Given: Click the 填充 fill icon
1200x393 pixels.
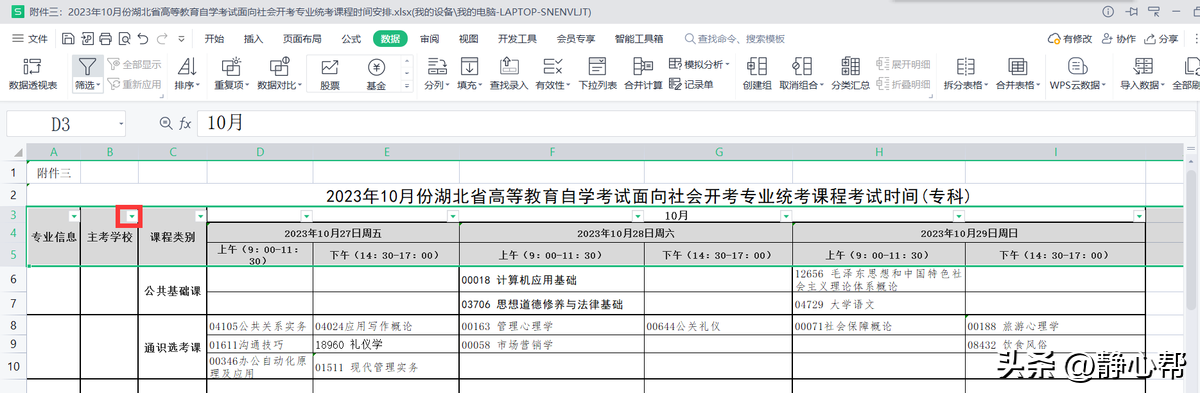Looking at the screenshot, I should coord(469,67).
